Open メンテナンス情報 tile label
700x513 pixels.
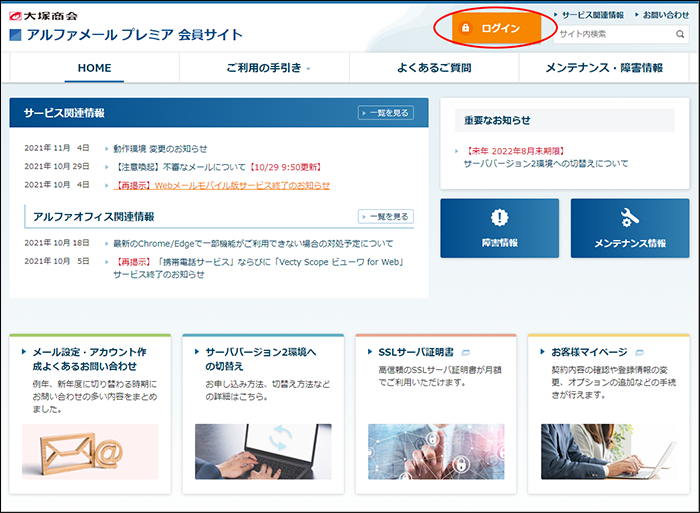point(630,243)
